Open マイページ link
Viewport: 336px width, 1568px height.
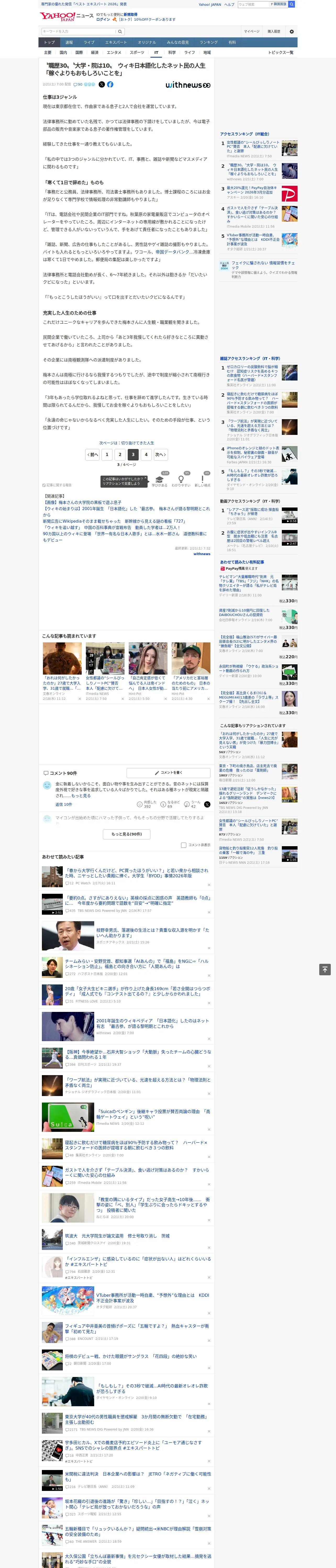pos(251,32)
